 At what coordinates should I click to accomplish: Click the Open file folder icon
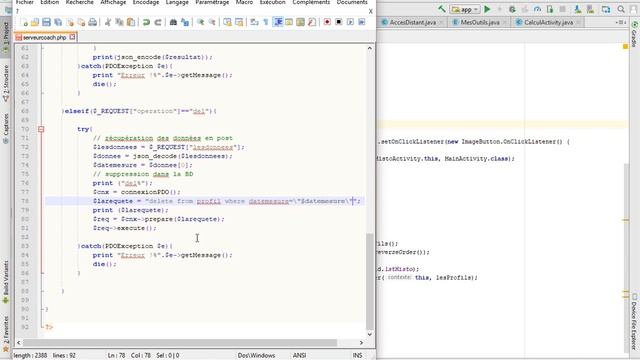coord(35,22)
